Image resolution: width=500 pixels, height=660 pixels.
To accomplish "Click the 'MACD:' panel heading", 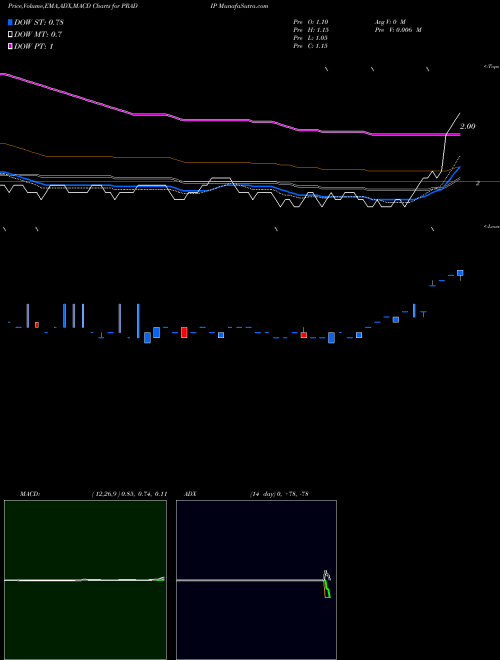I will point(29,494).
